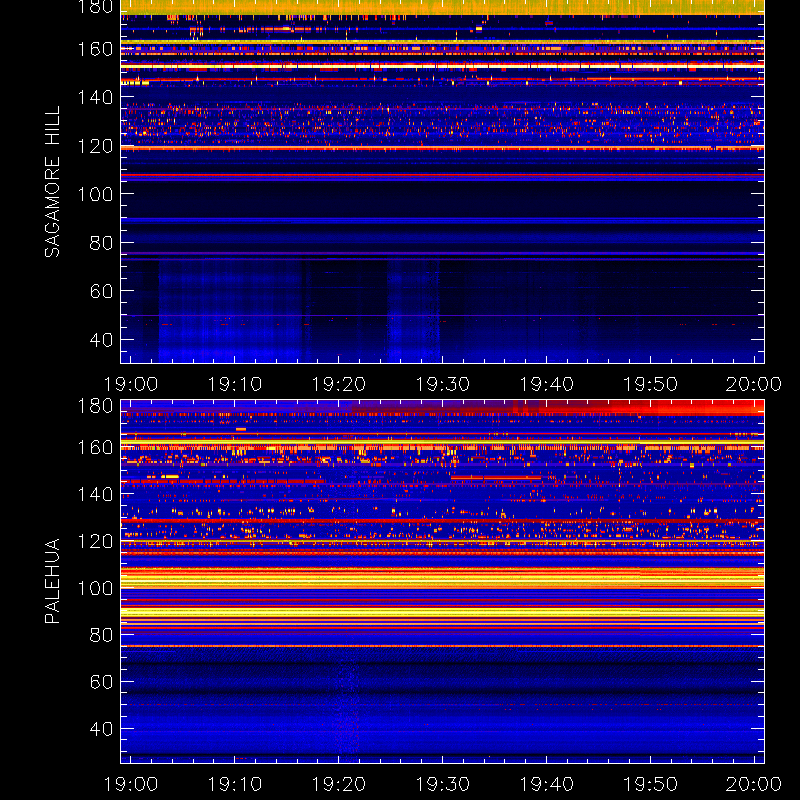
Task: Click the 120 frequency label on Palehua plot
Action: (95, 541)
